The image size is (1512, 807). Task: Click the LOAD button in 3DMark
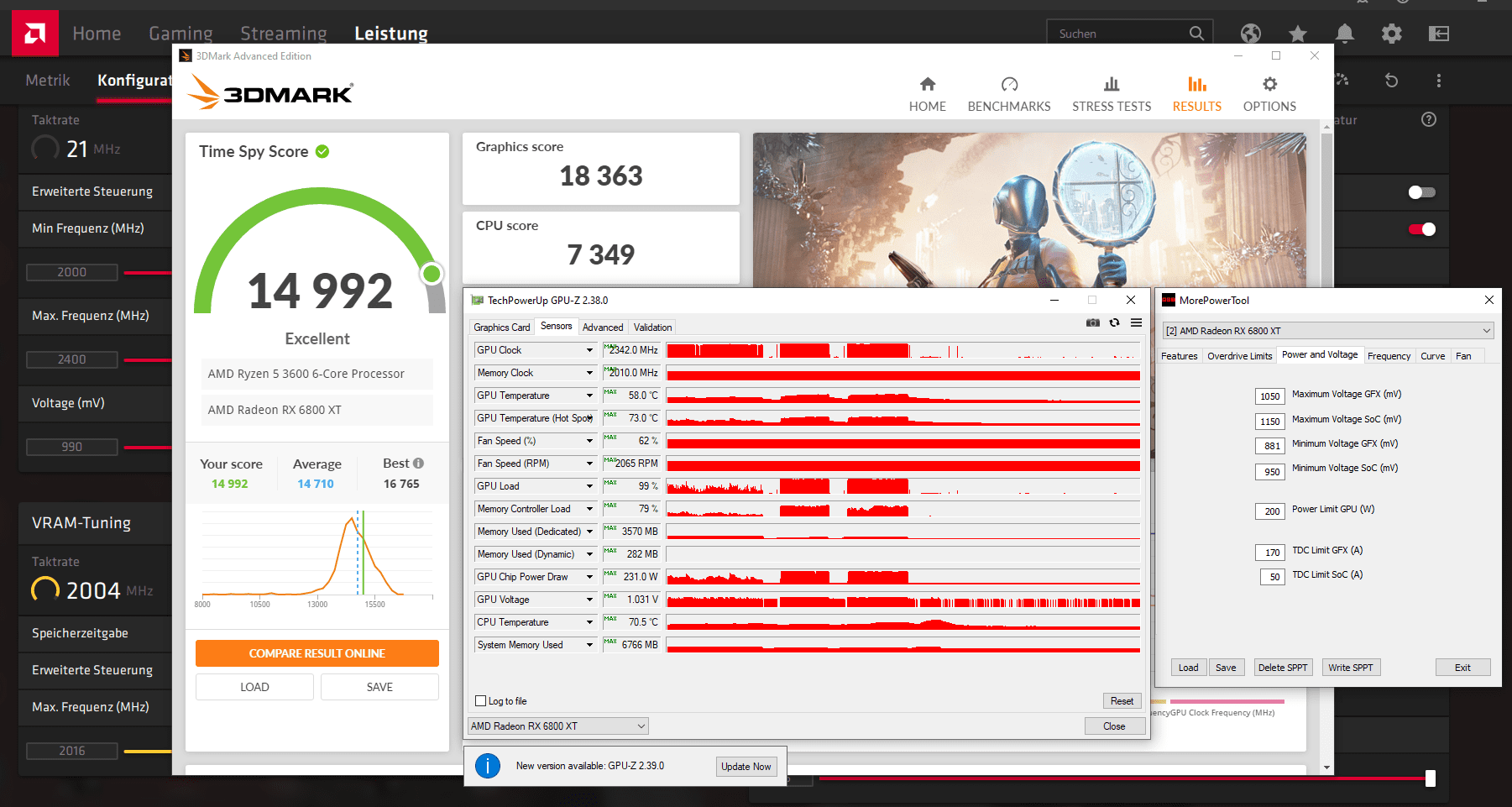(254, 687)
